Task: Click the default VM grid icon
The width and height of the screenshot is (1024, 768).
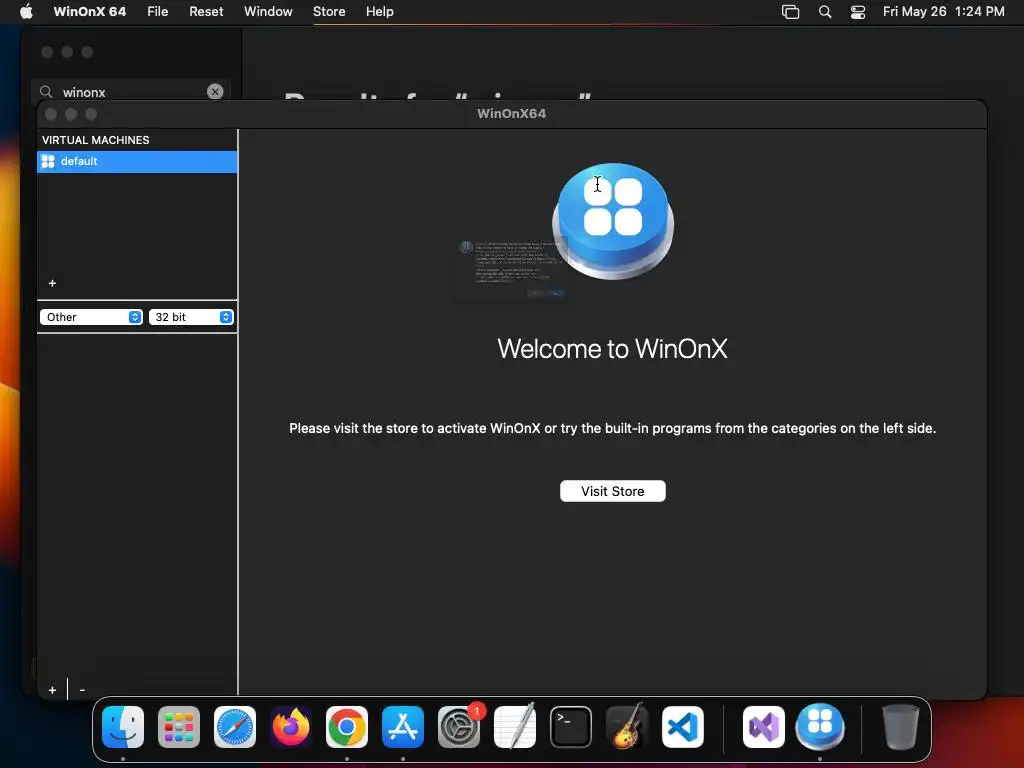Action: [48, 161]
